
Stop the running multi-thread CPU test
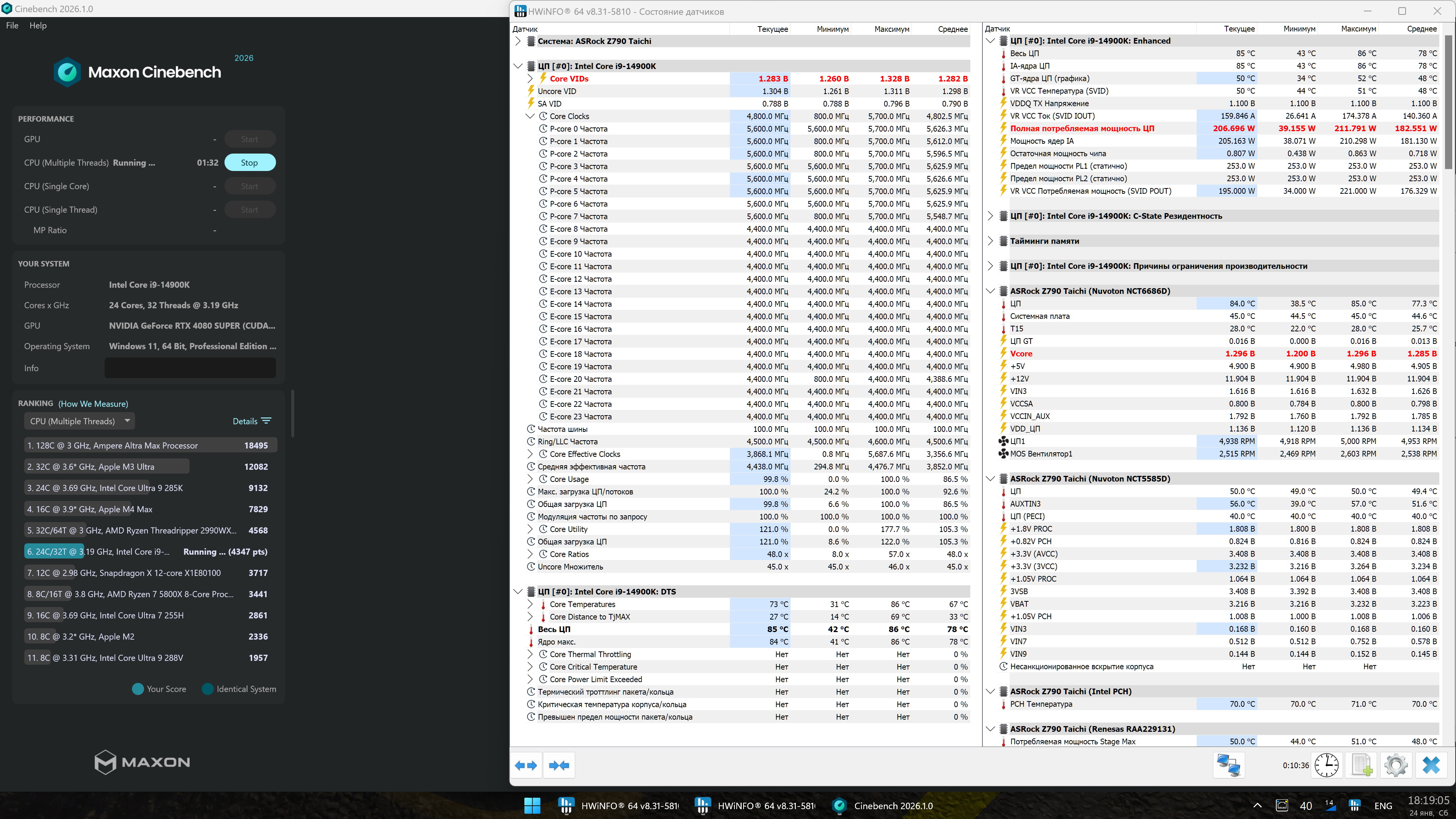click(x=249, y=163)
